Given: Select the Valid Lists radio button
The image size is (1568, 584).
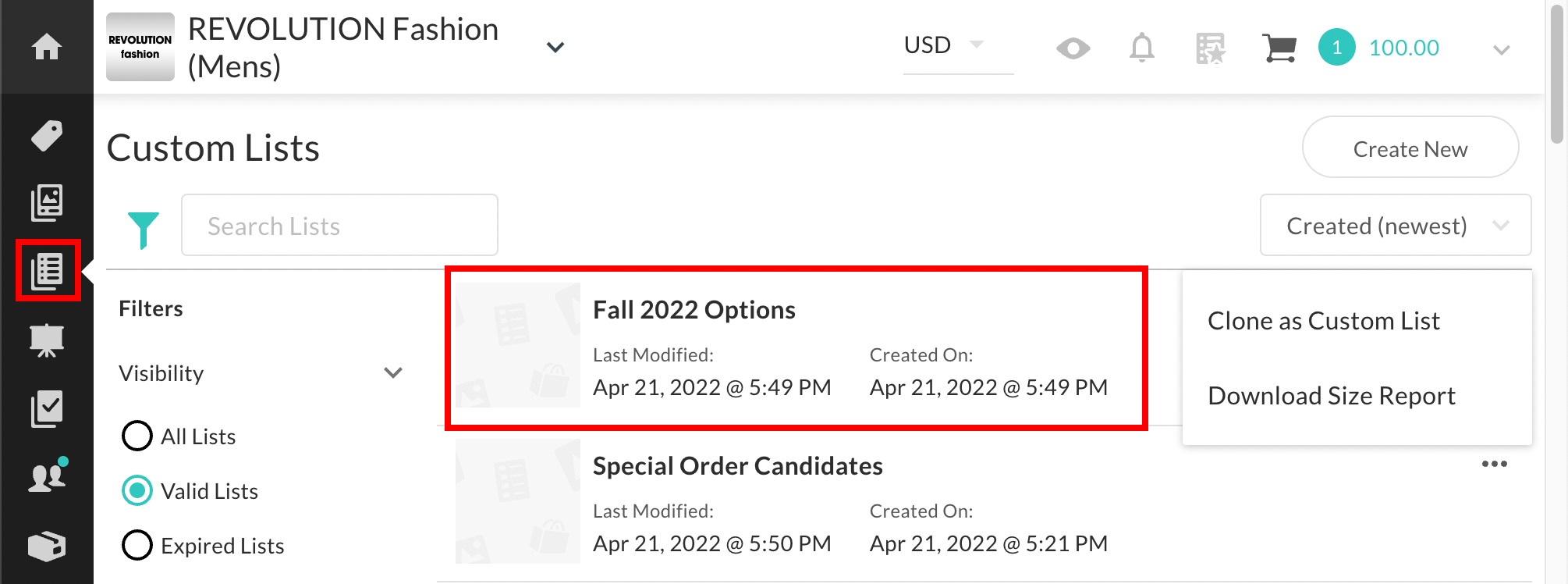Looking at the screenshot, I should (x=137, y=490).
